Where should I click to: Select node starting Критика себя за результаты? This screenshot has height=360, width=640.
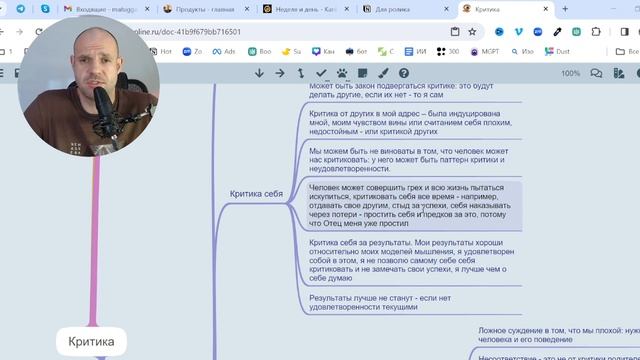411,260
